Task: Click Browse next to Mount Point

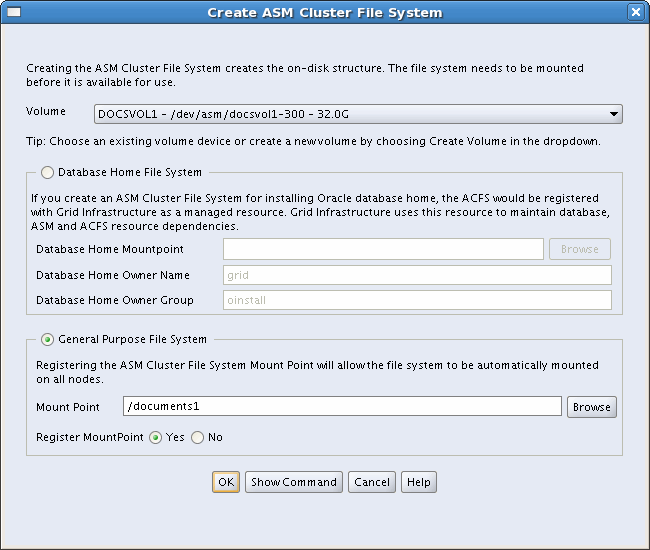Action: 592,407
